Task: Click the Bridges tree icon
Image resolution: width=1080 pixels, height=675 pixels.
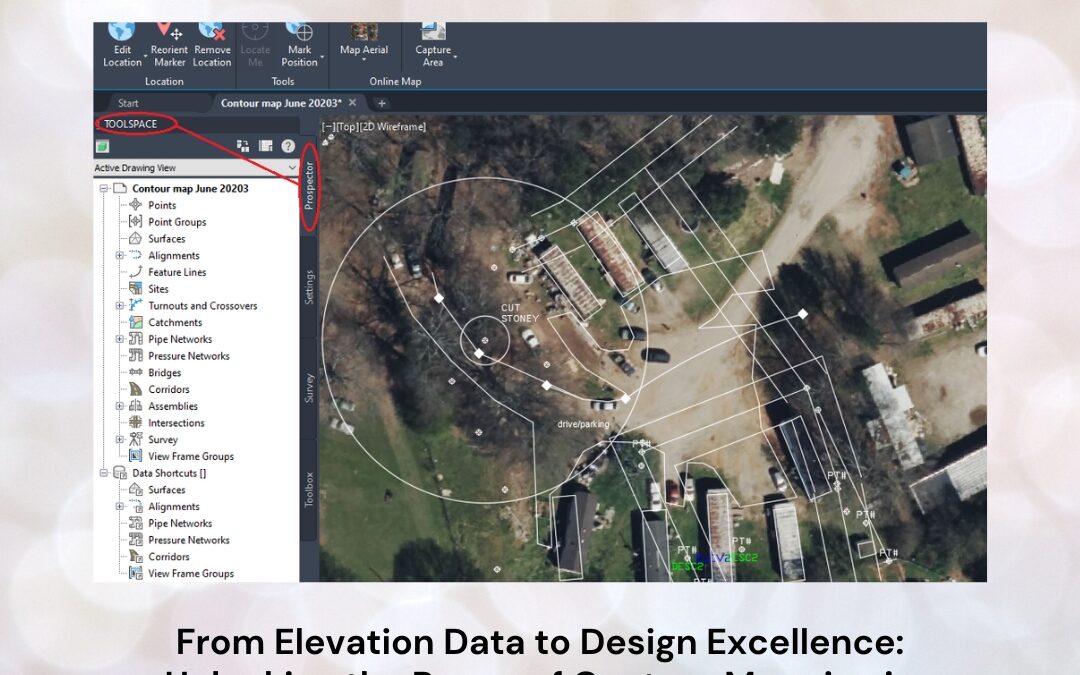Action: (x=136, y=372)
